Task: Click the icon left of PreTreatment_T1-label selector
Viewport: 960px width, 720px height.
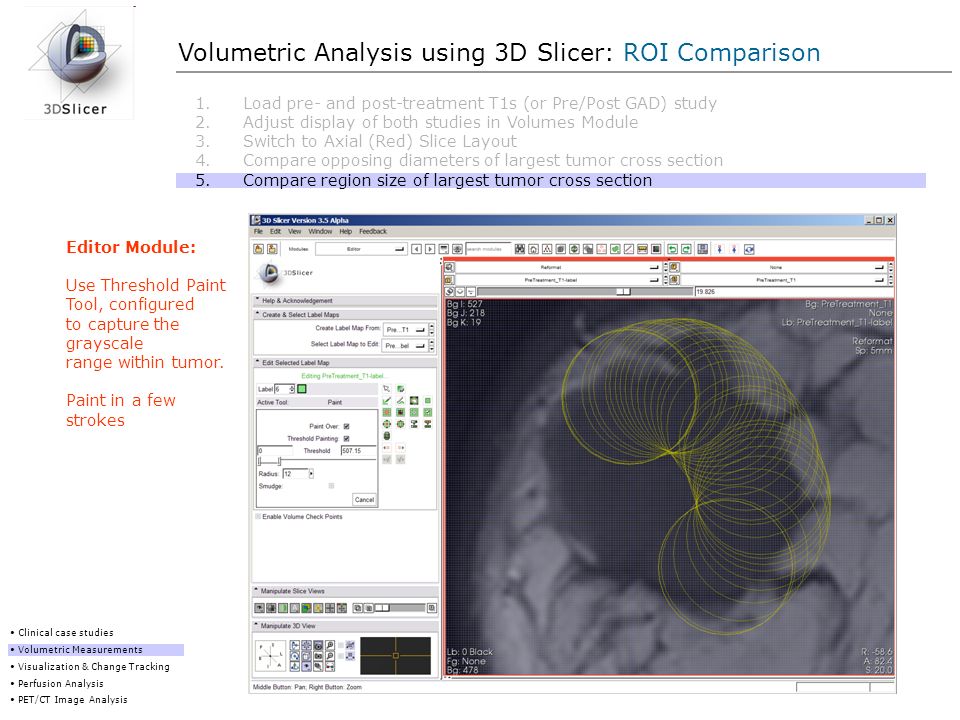Action: click(x=449, y=280)
